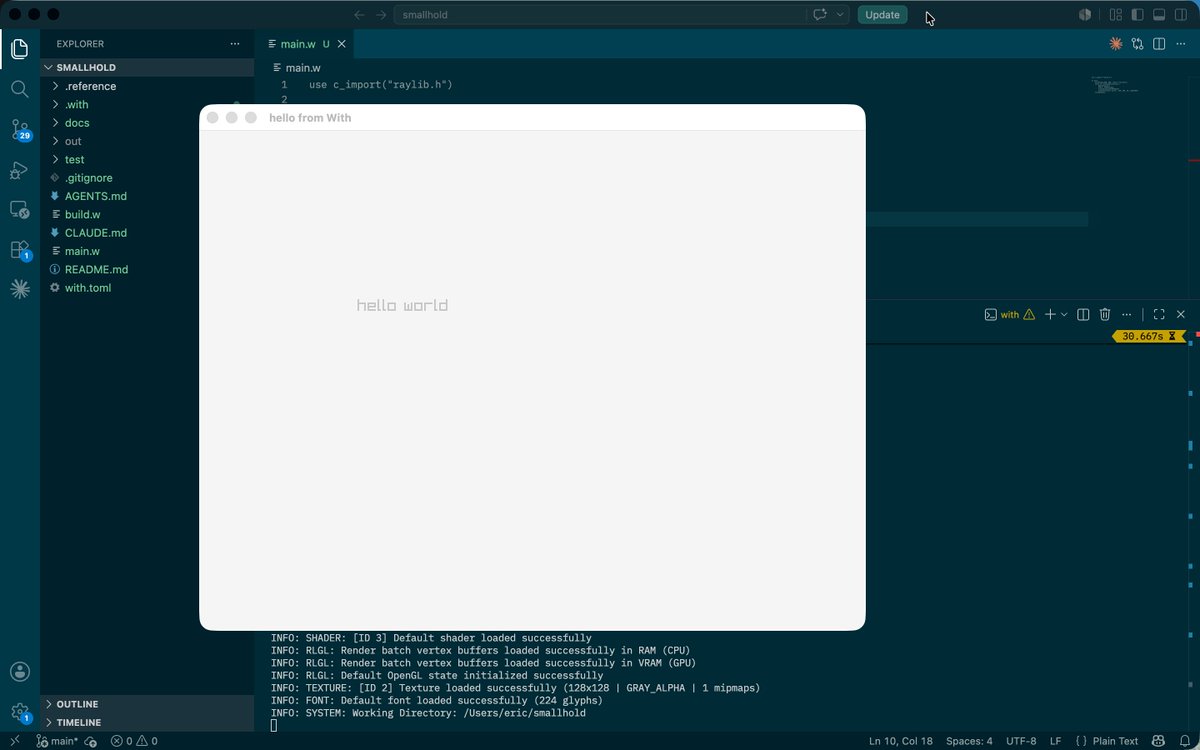Screen dimensions: 1200x750
Task: Toggle the bottom panel visibility
Action: (1160, 15)
